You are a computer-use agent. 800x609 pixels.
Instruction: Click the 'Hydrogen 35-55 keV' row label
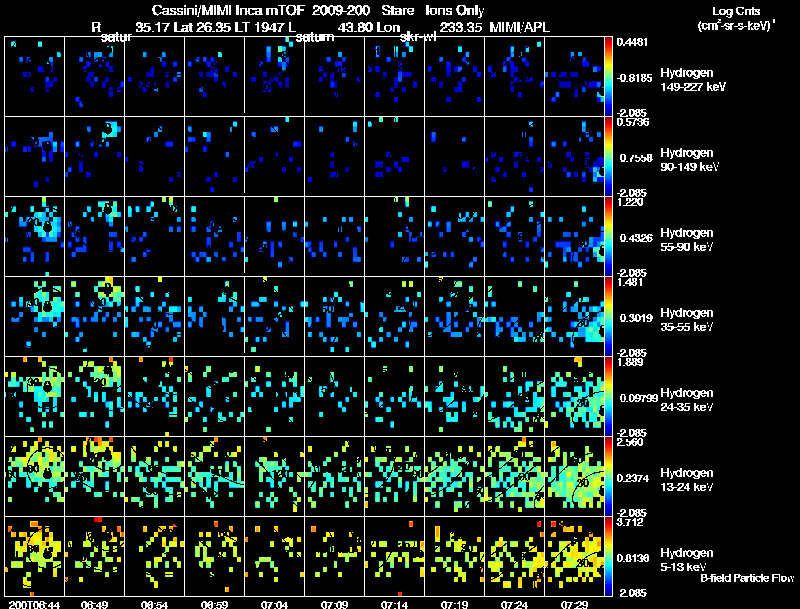(687, 320)
